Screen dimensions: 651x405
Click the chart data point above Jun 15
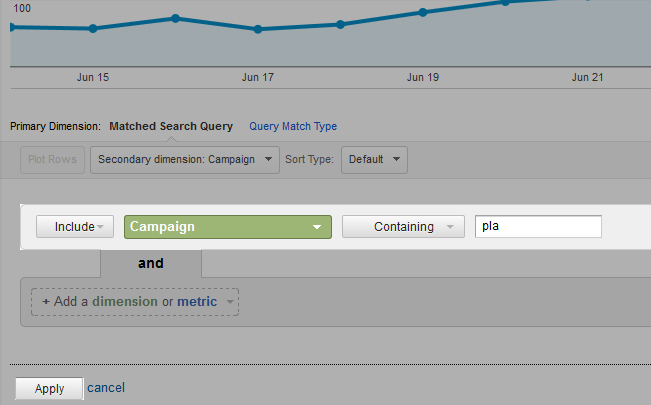pyautogui.click(x=93, y=28)
